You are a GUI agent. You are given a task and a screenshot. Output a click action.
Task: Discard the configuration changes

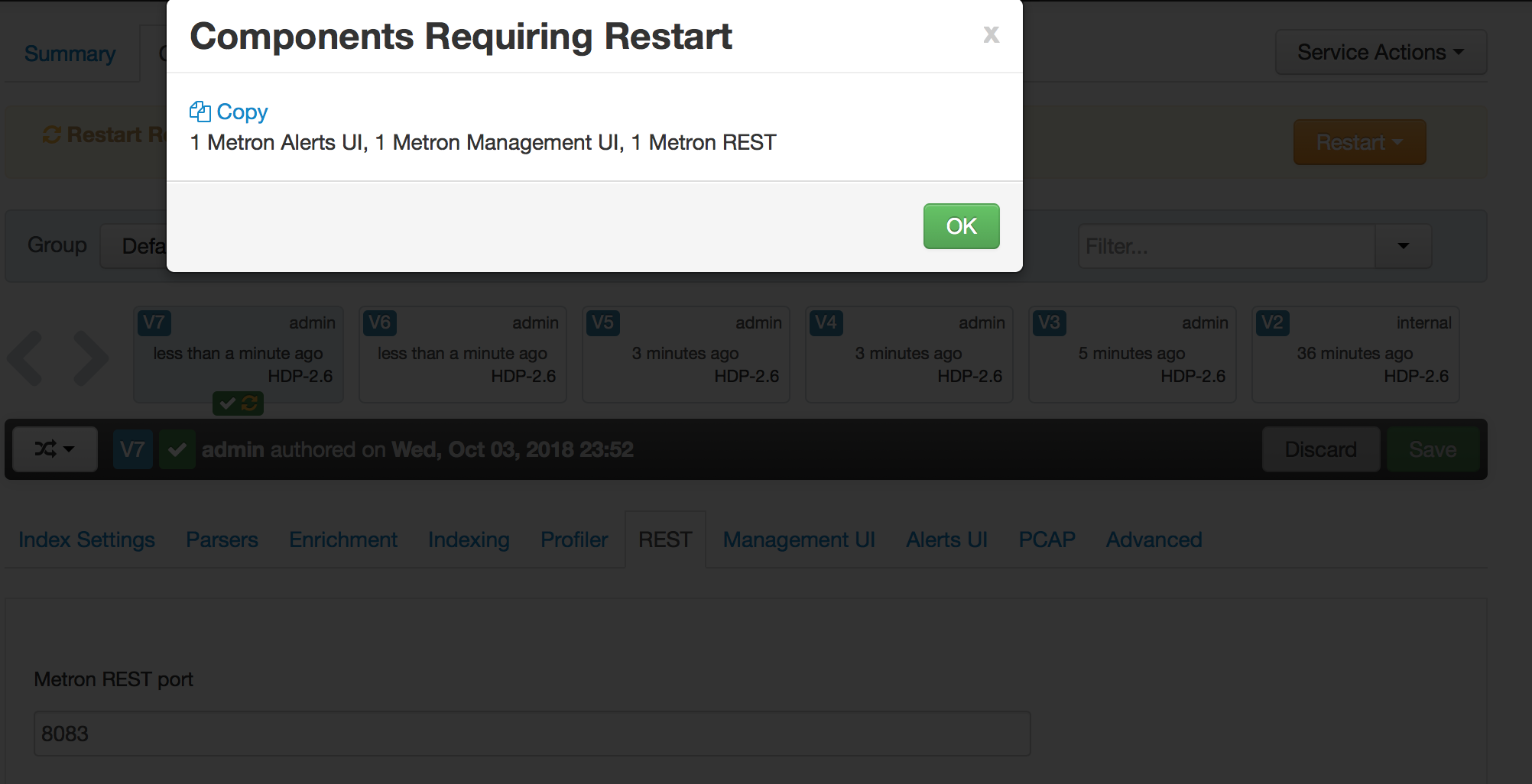(1320, 449)
